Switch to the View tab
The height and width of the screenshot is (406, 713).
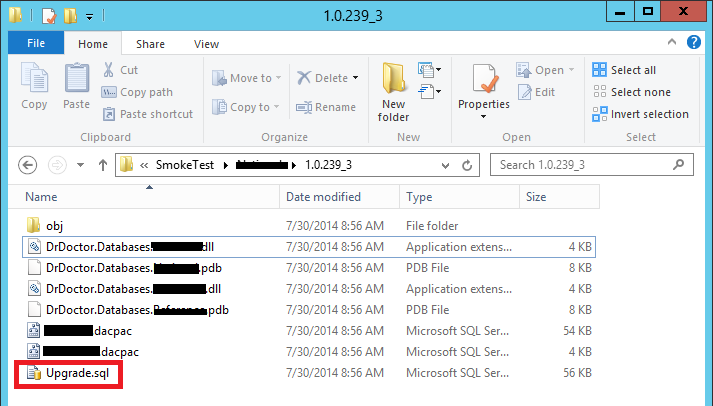tap(206, 44)
